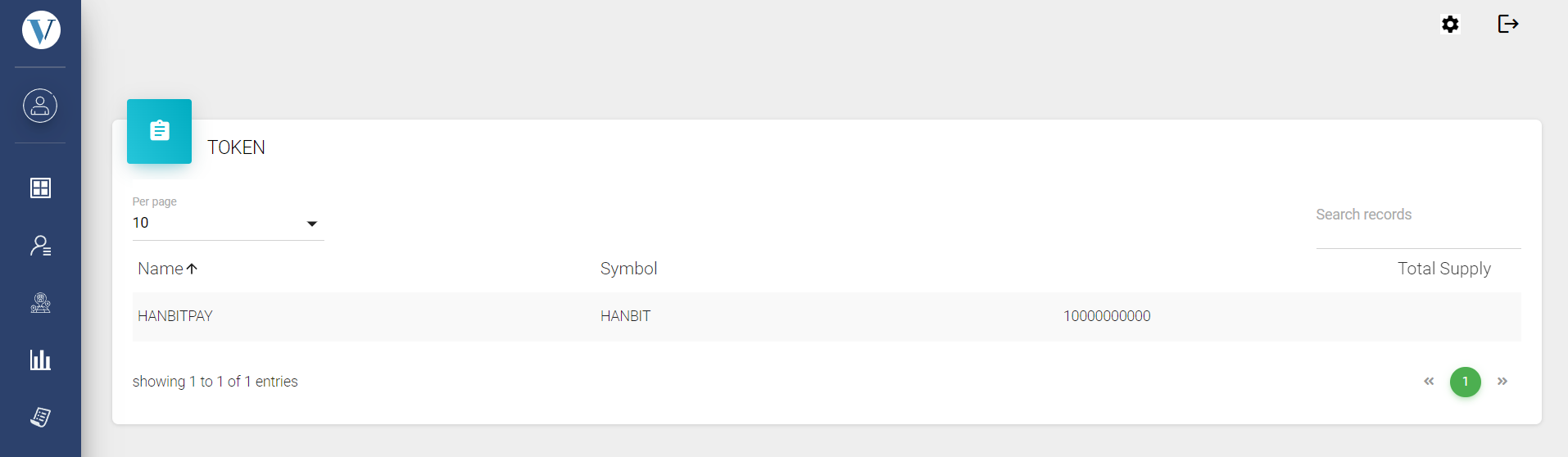Select the HANBITPAY table row
Image resolution: width=1568 pixels, height=457 pixels.
coord(174,316)
